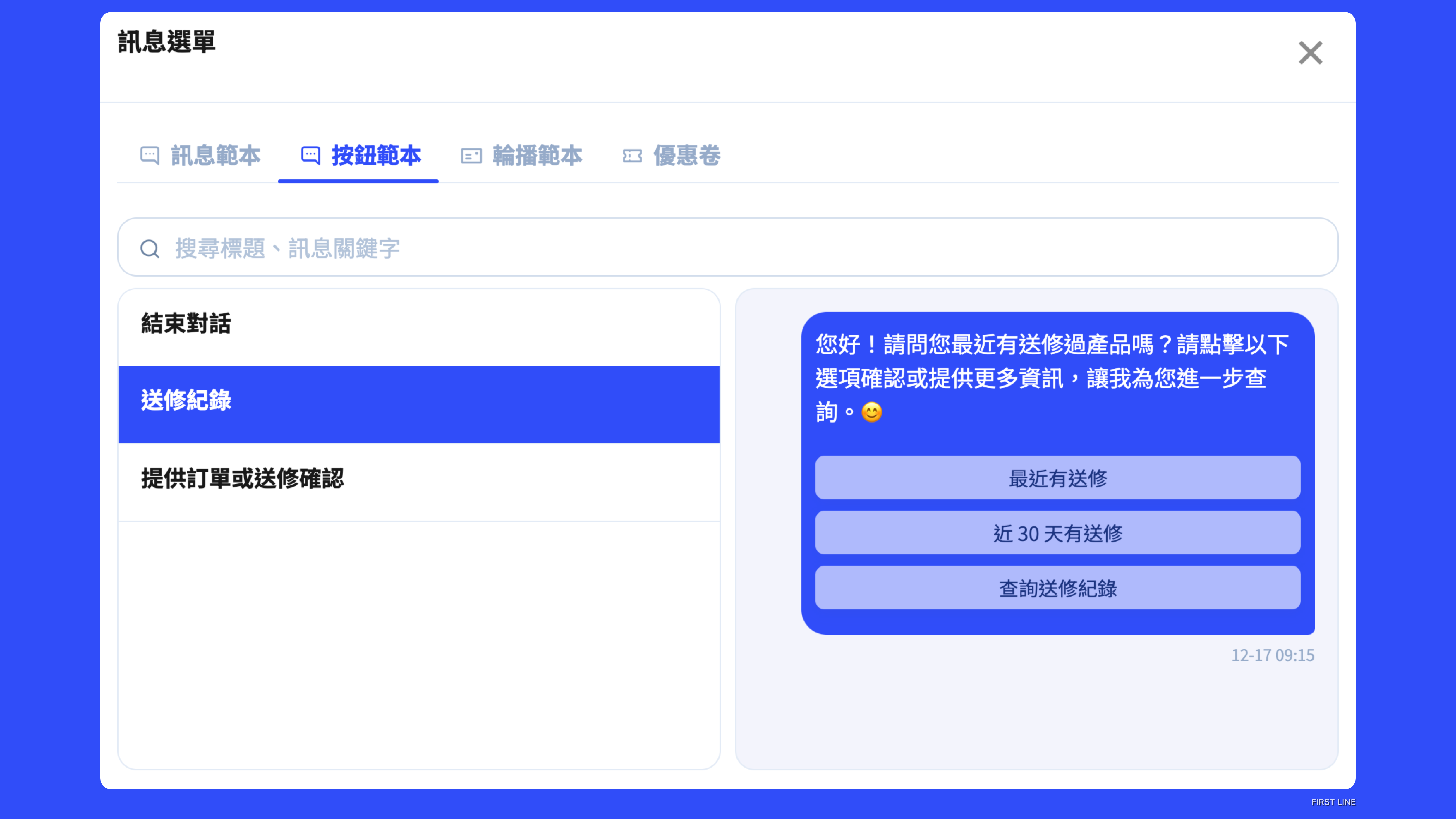Click the timestamp 12-17 09:15
Screen dimensions: 1456x819
tap(1272, 655)
